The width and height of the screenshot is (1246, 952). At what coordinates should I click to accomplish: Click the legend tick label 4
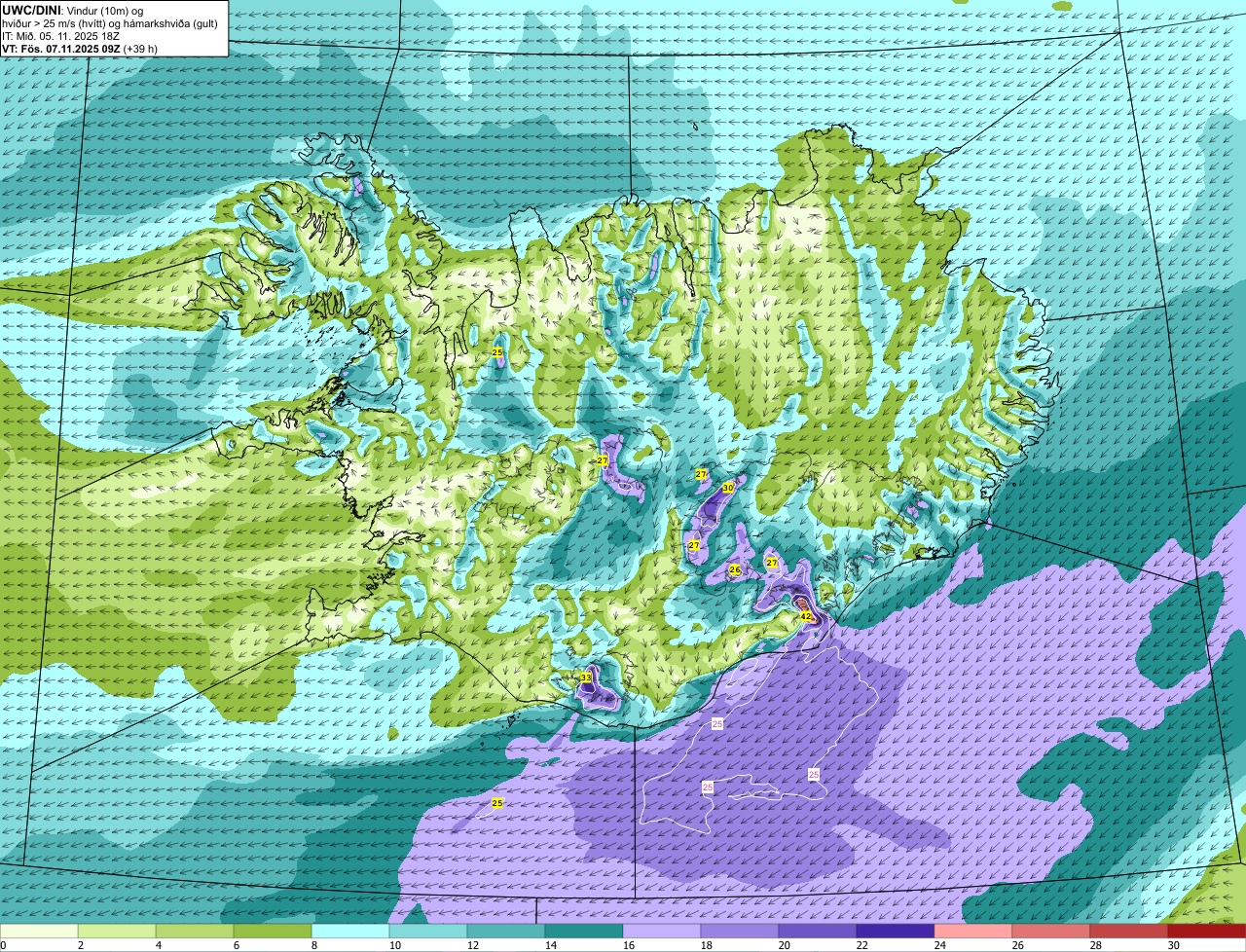159,945
